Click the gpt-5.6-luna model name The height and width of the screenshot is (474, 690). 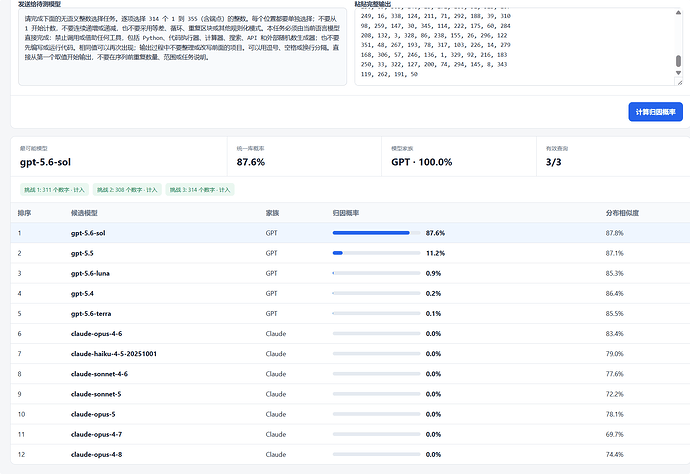pyautogui.click(x=90, y=273)
